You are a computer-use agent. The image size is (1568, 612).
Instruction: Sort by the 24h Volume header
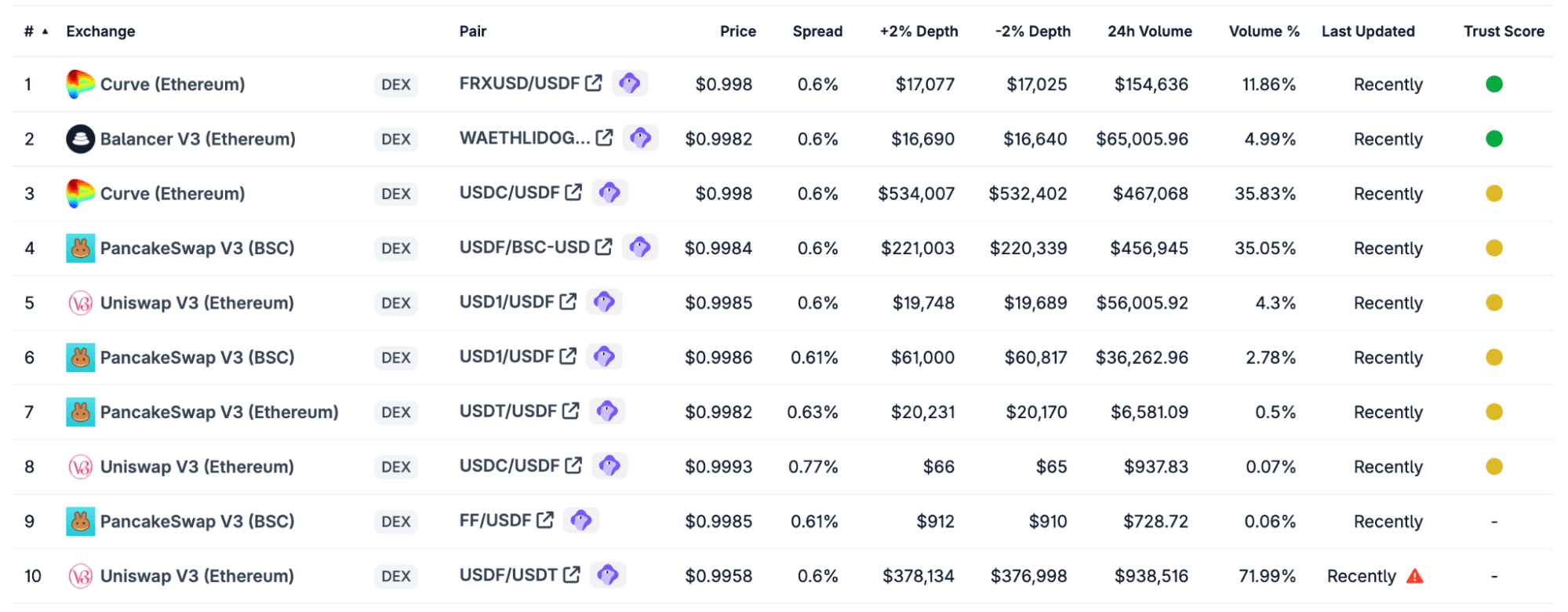tap(1149, 31)
